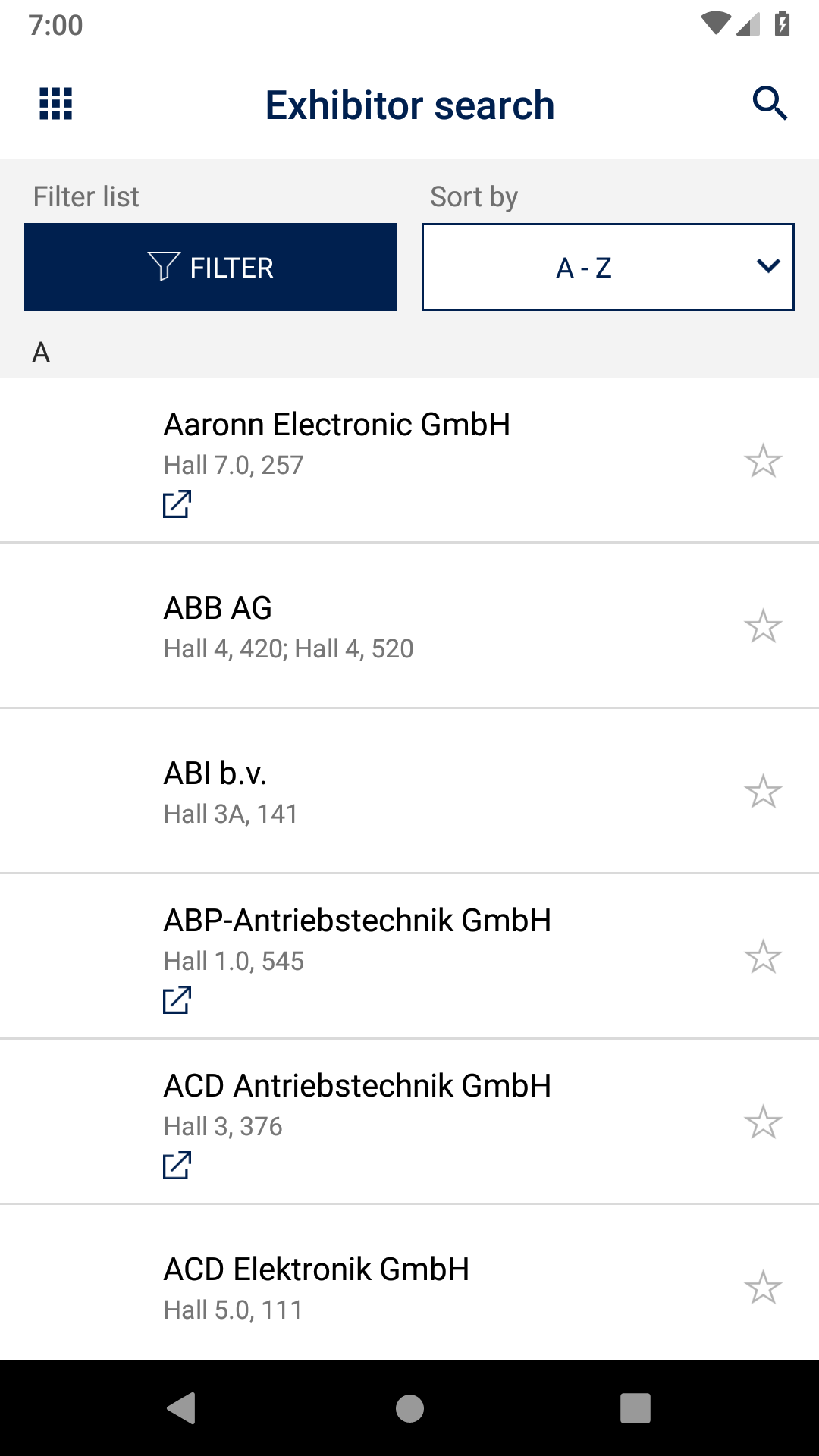819x1456 pixels.
Task: Open the A - Z sort dropdown
Action: coord(584,267)
